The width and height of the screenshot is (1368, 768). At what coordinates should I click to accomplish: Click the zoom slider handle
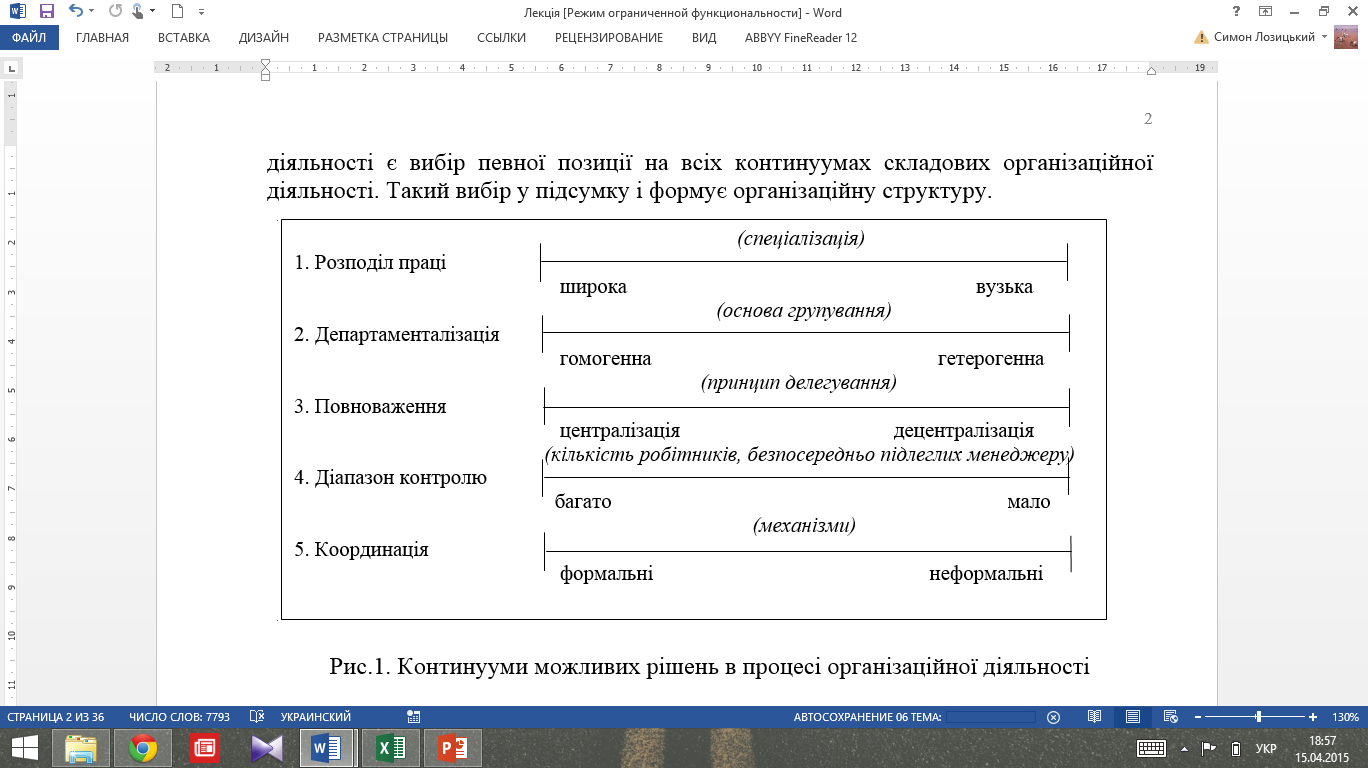(x=1258, y=717)
